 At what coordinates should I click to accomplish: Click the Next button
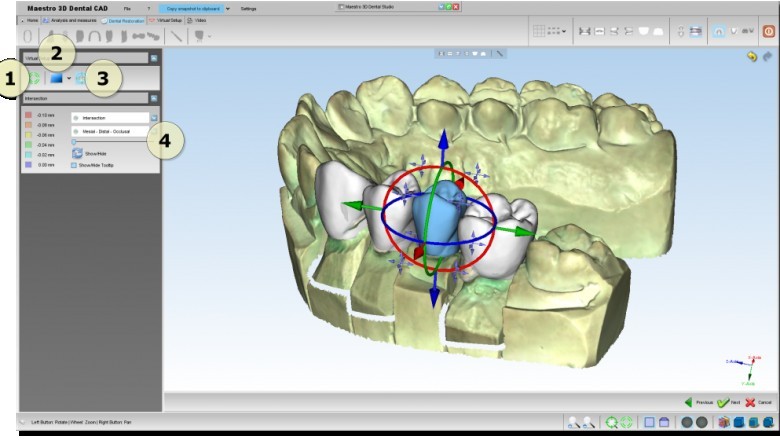pos(729,402)
